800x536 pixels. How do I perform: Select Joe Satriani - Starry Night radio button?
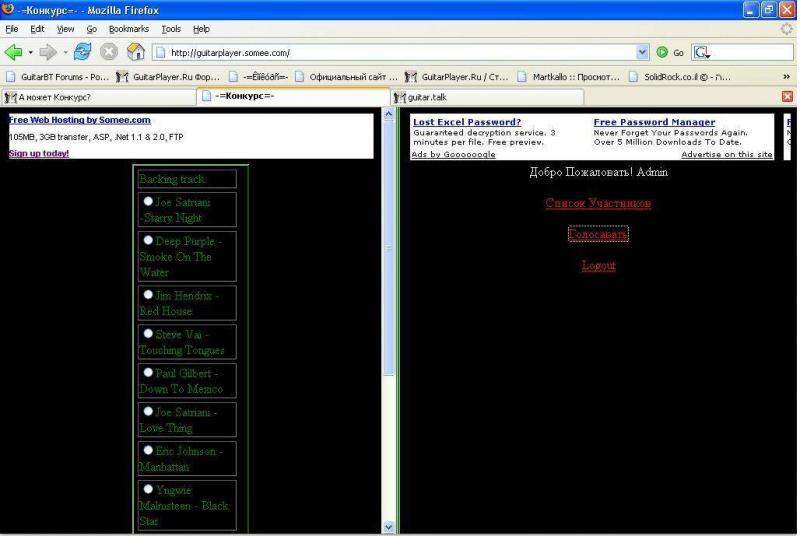148,201
